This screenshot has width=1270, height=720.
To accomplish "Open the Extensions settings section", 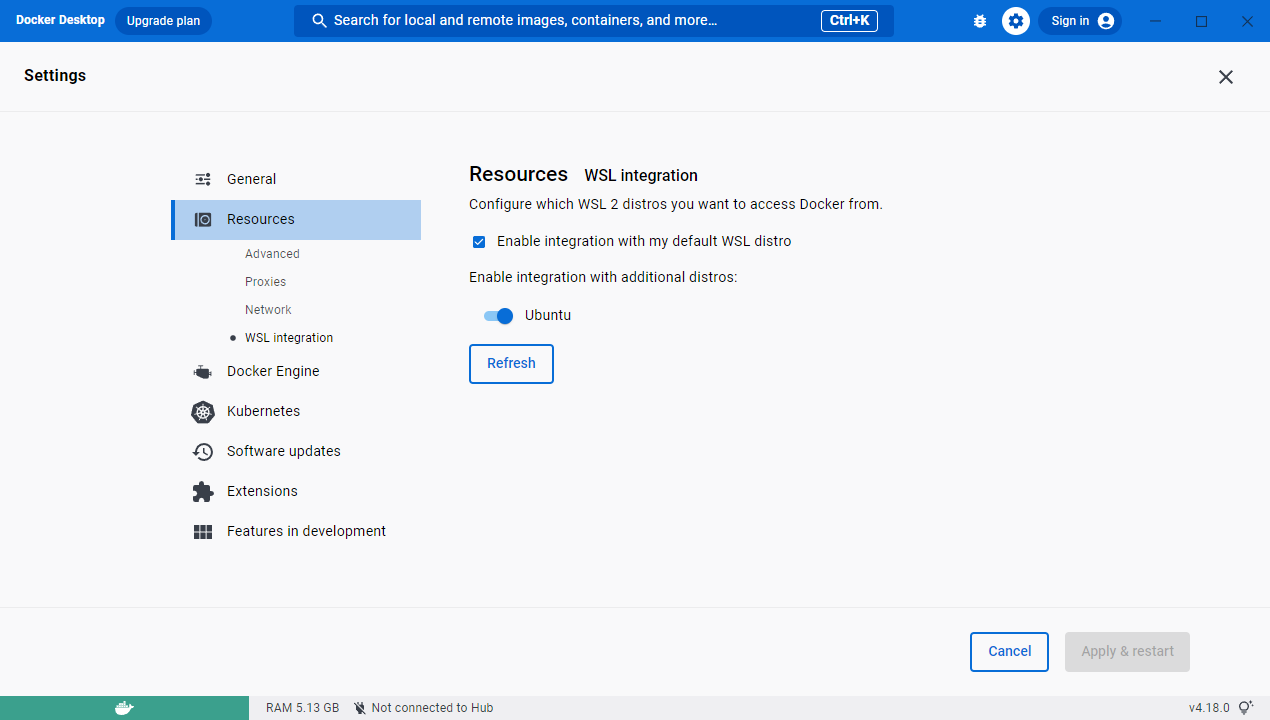I will coord(261,491).
